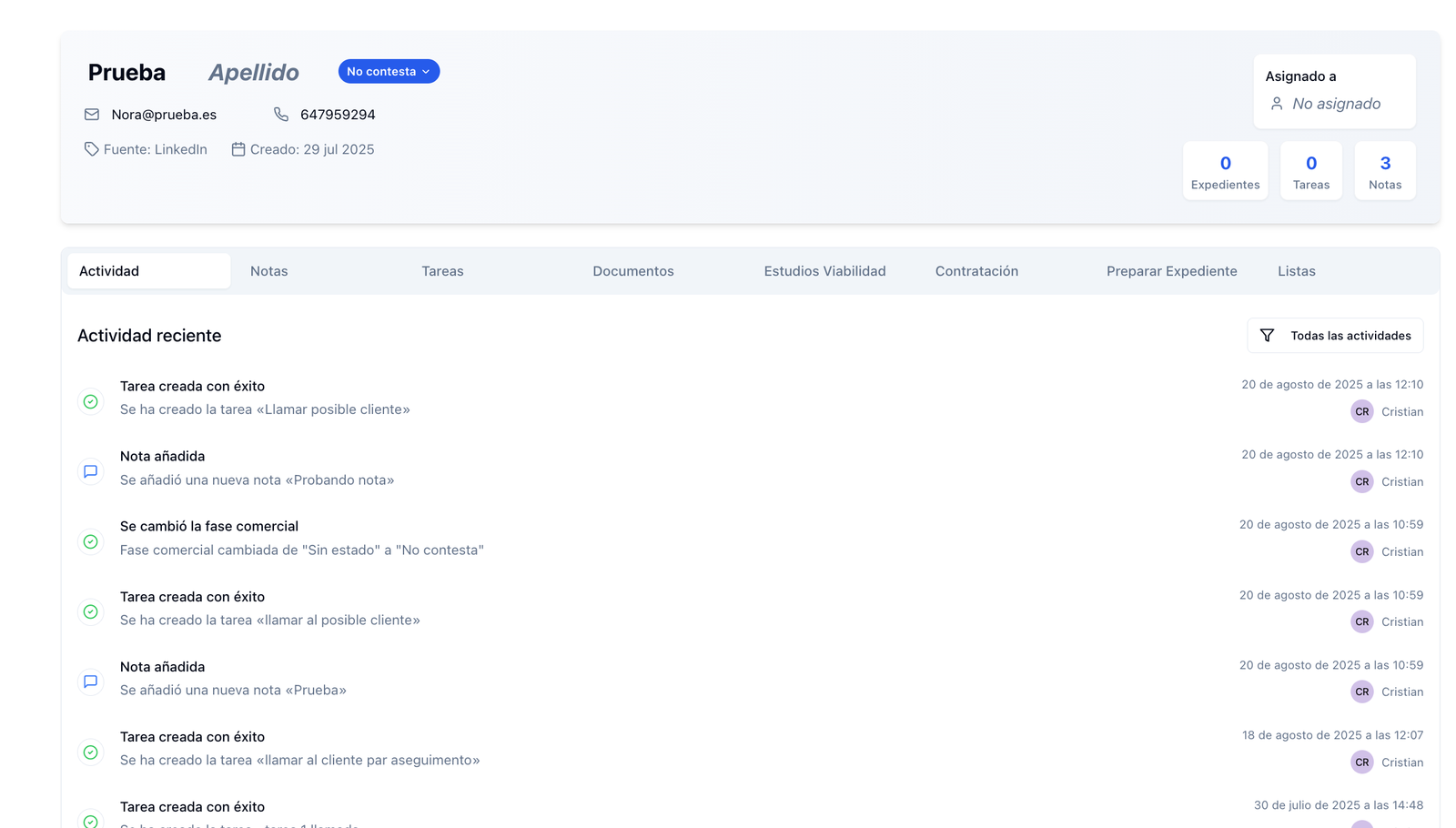
Task: Click check icon for Llamar posible cliente task
Action: pyautogui.click(x=91, y=401)
